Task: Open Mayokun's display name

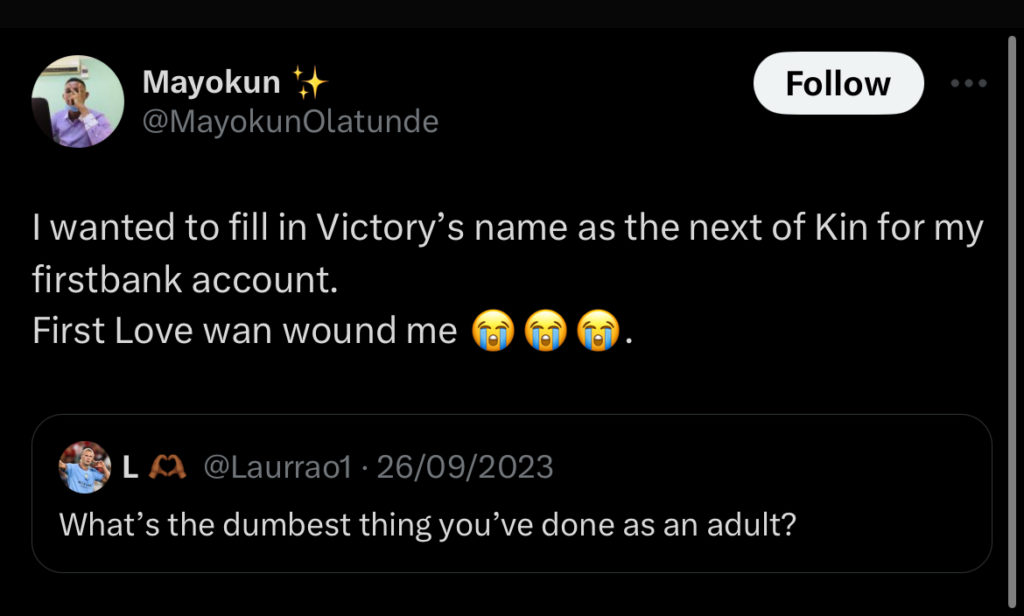Action: (x=214, y=81)
